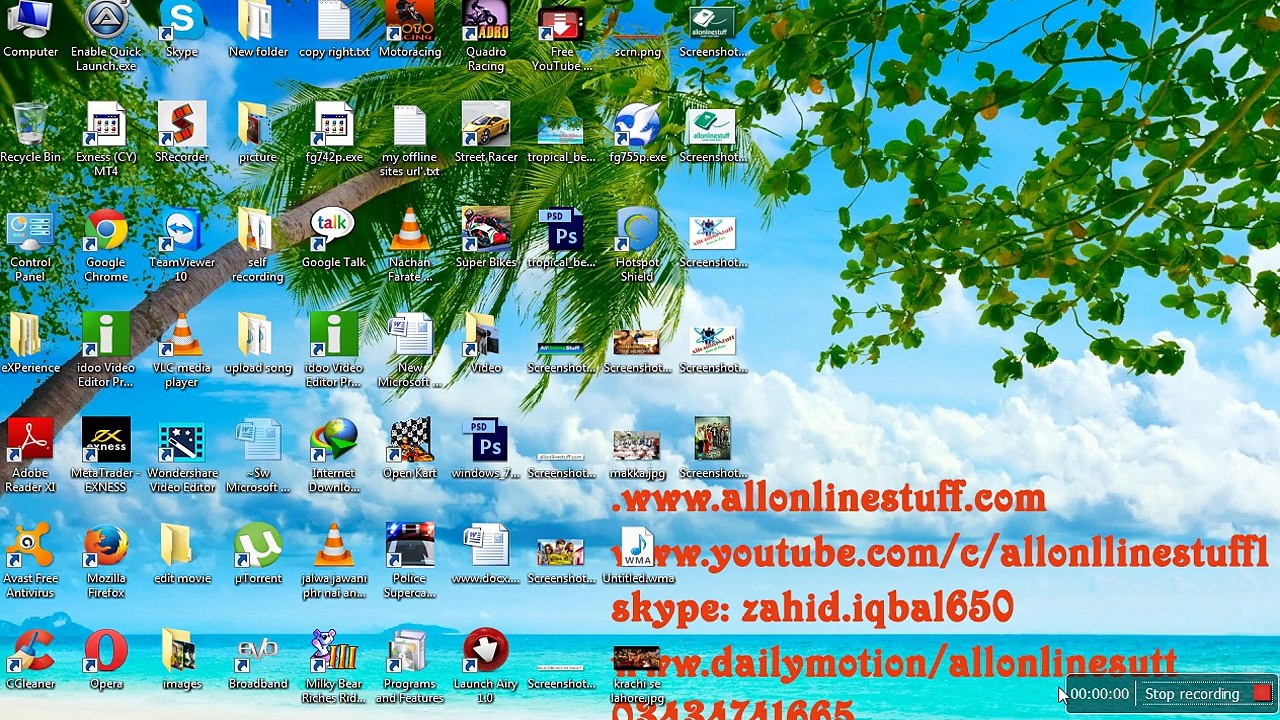The image size is (1280, 720).
Task: Click the Avast Free Antivirus shortcut
Action: coord(30,562)
